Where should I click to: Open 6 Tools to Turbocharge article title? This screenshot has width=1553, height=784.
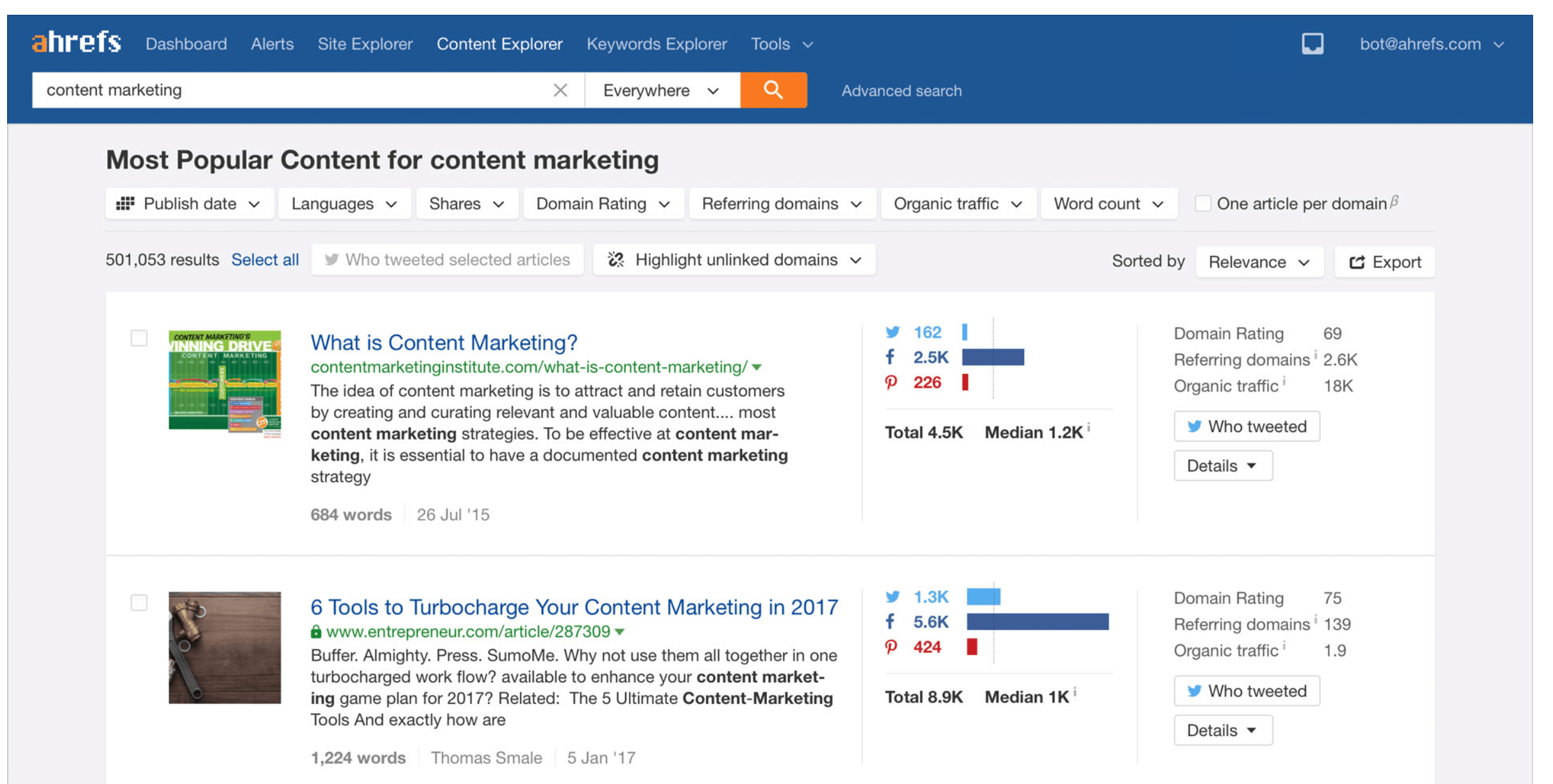[575, 607]
